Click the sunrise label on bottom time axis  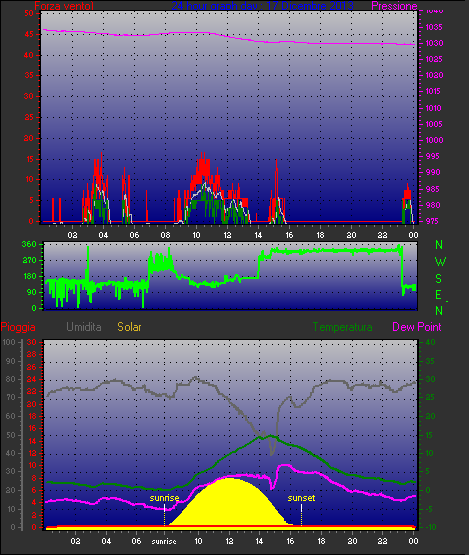164,542
